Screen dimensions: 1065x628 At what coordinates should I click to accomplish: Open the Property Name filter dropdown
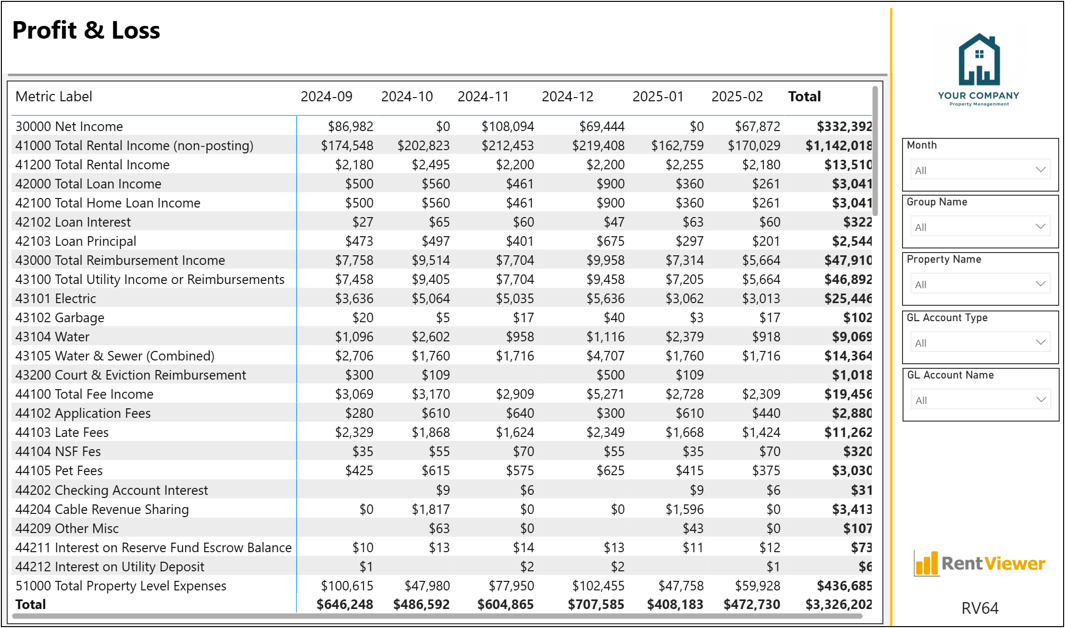pos(980,284)
